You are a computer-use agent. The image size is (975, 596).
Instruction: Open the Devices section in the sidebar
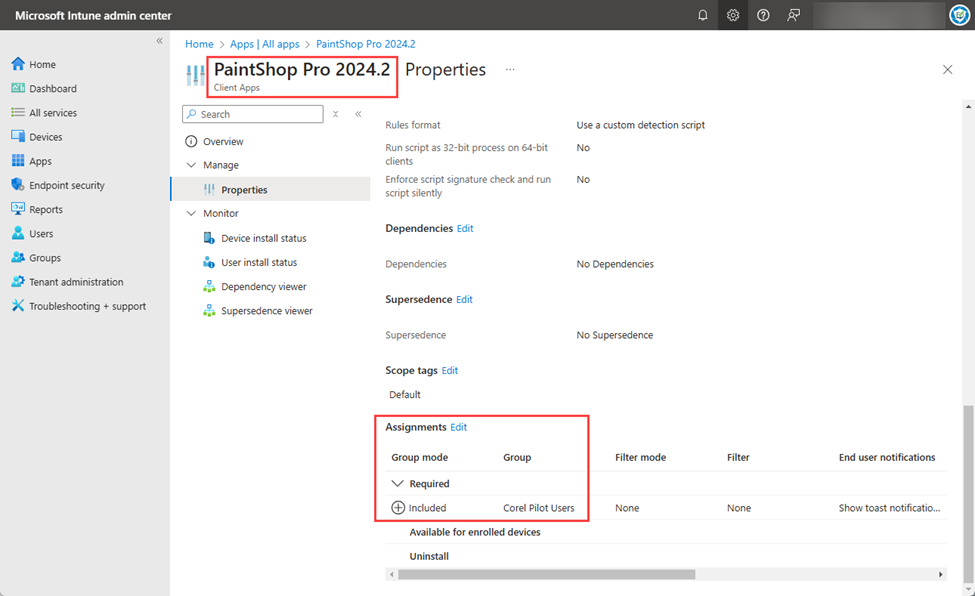point(46,136)
